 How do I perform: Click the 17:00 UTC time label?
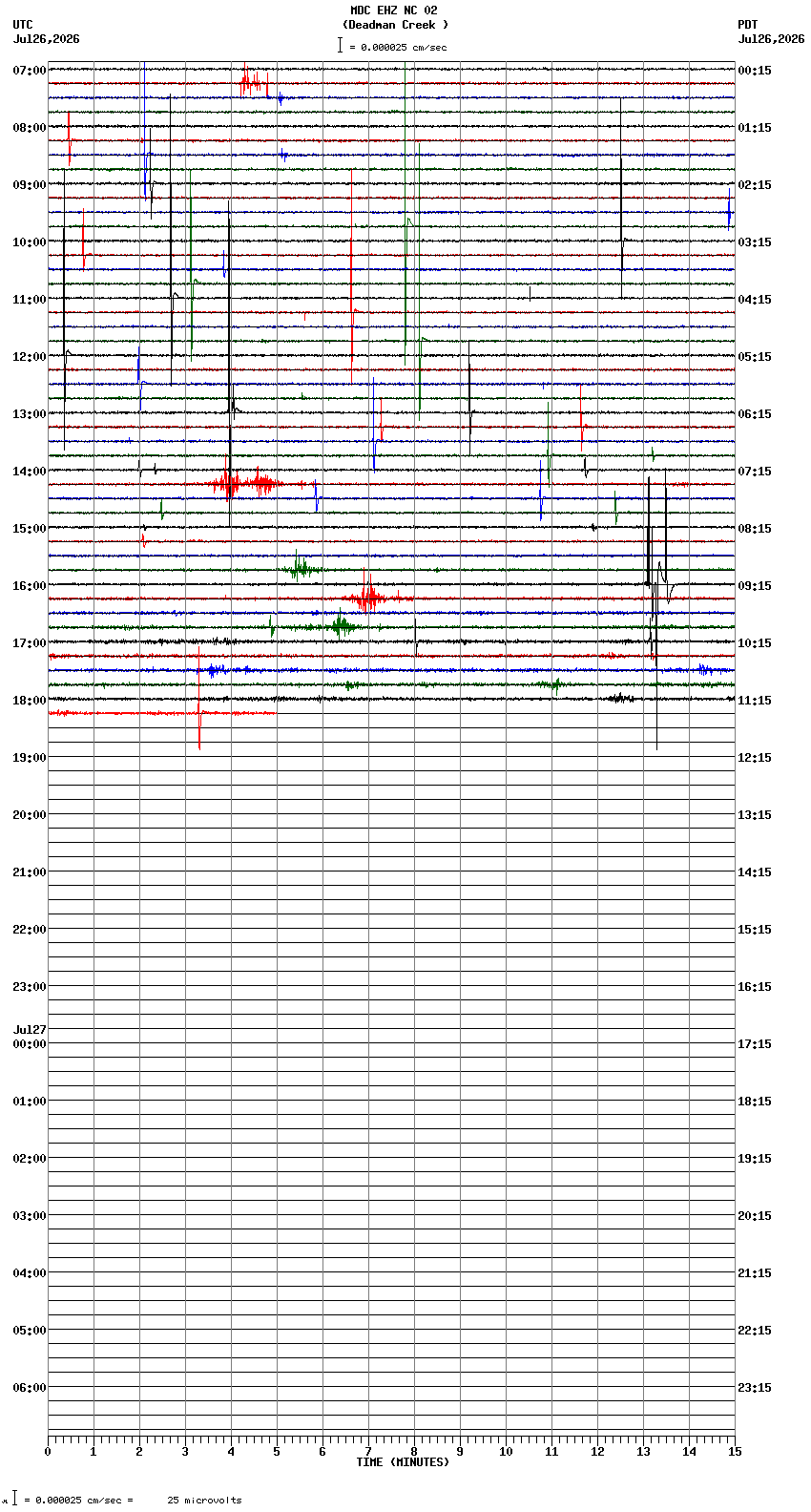tap(30, 643)
